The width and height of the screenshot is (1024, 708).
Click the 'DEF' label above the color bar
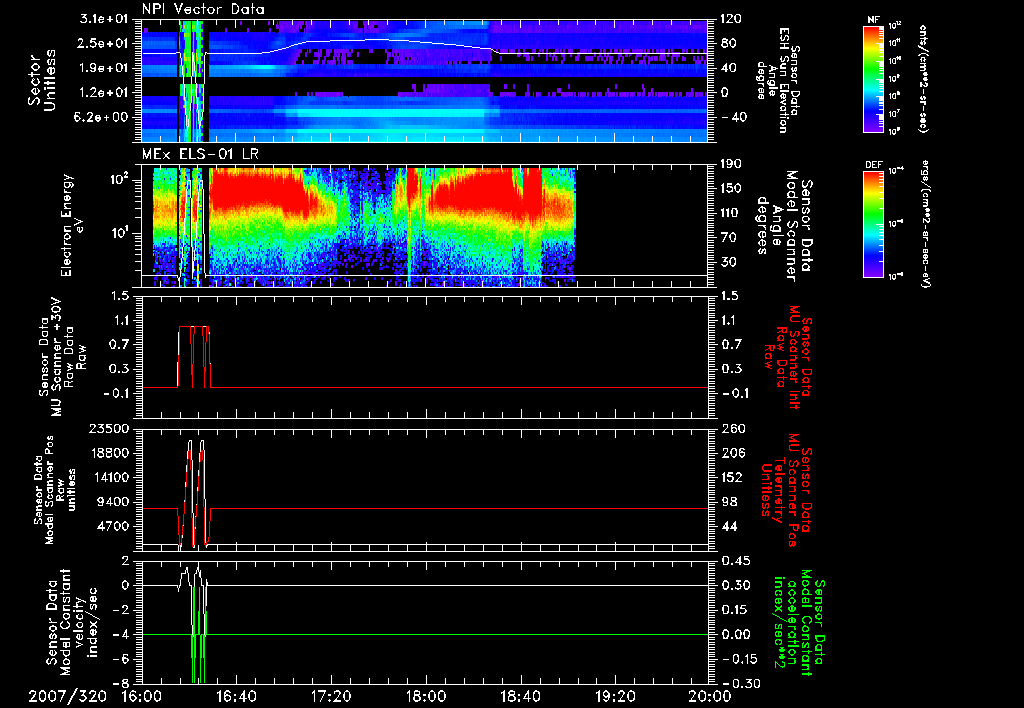pyautogui.click(x=873, y=165)
